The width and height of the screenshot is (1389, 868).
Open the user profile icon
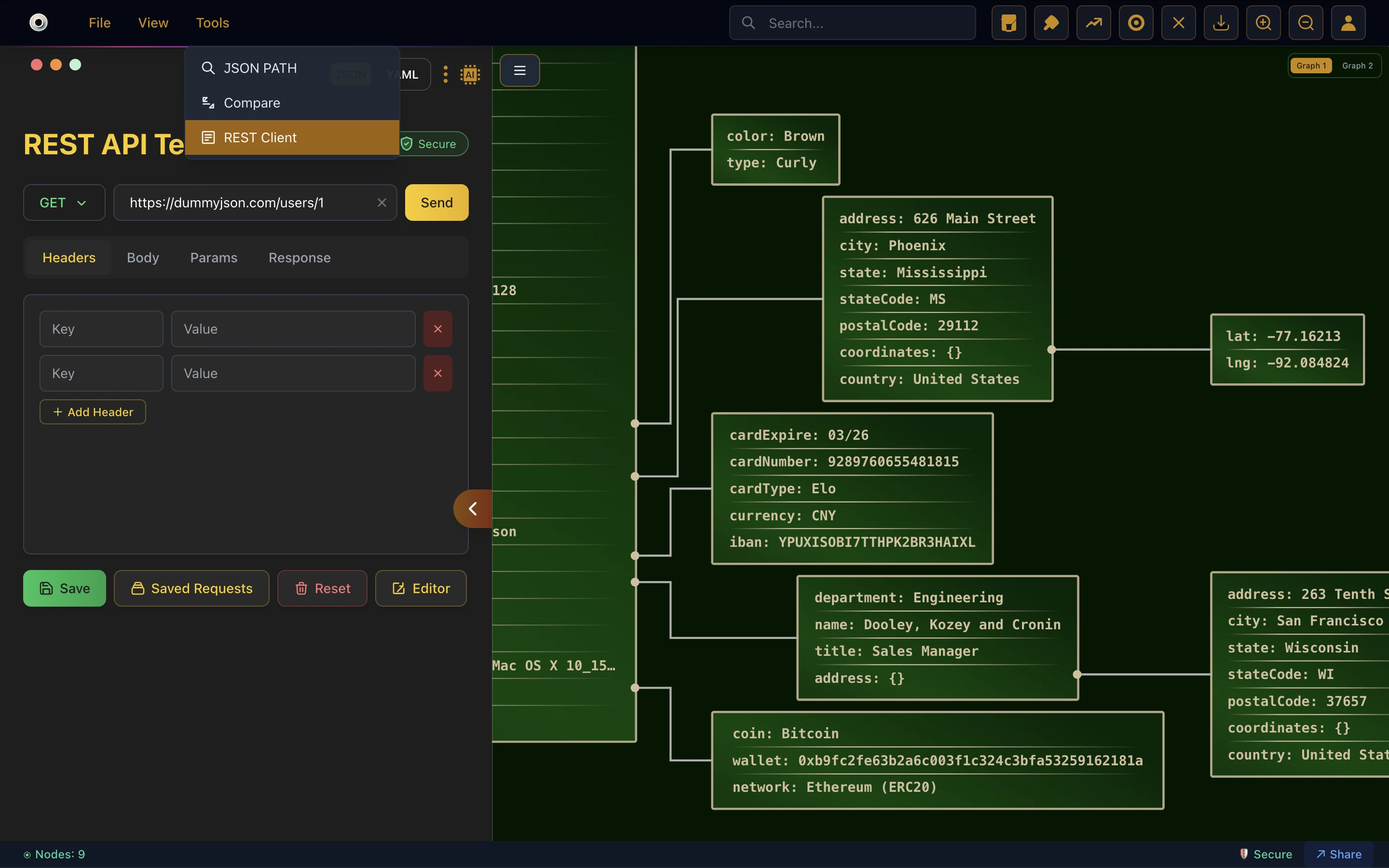tap(1348, 23)
